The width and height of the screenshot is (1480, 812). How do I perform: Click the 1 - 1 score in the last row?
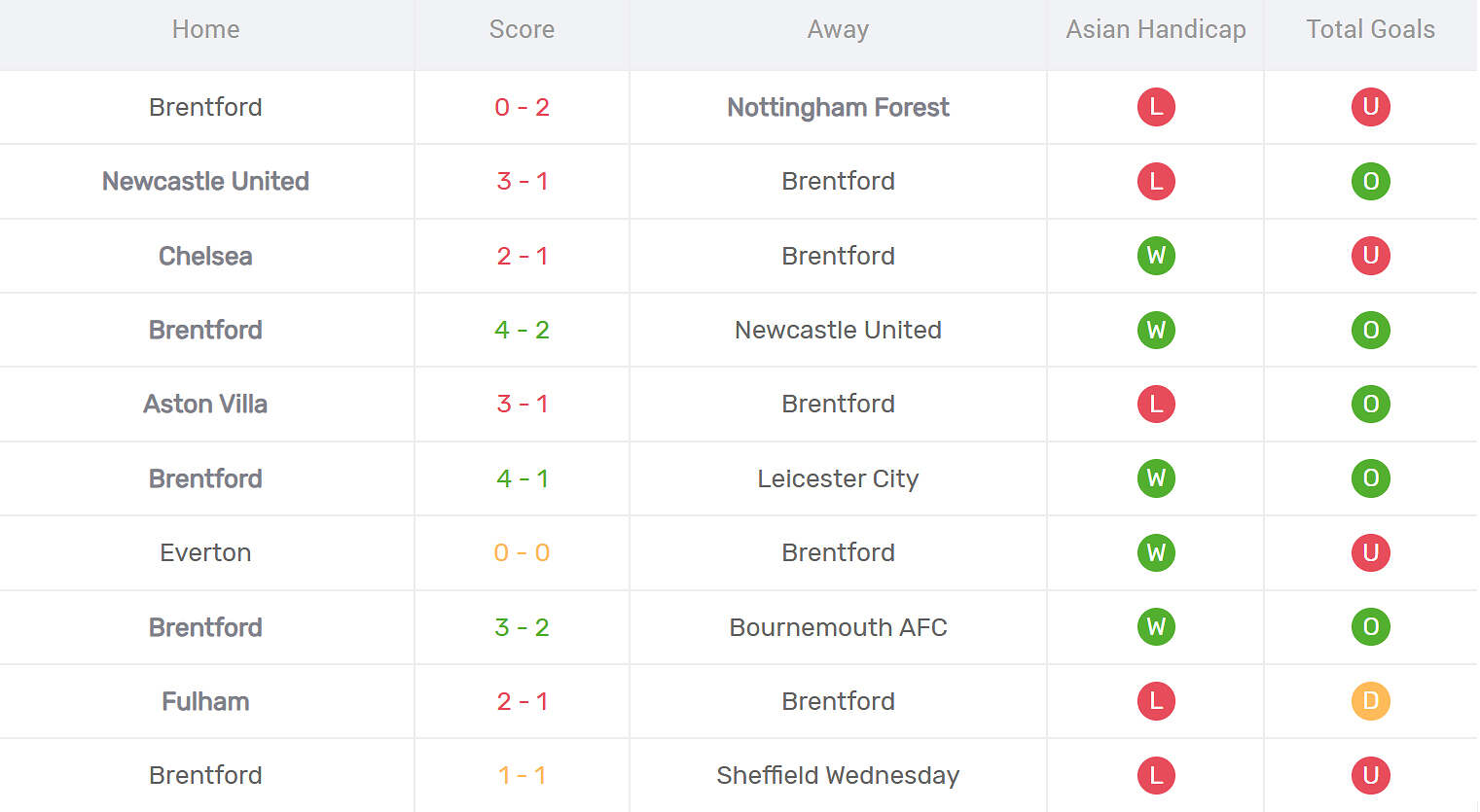point(522,775)
